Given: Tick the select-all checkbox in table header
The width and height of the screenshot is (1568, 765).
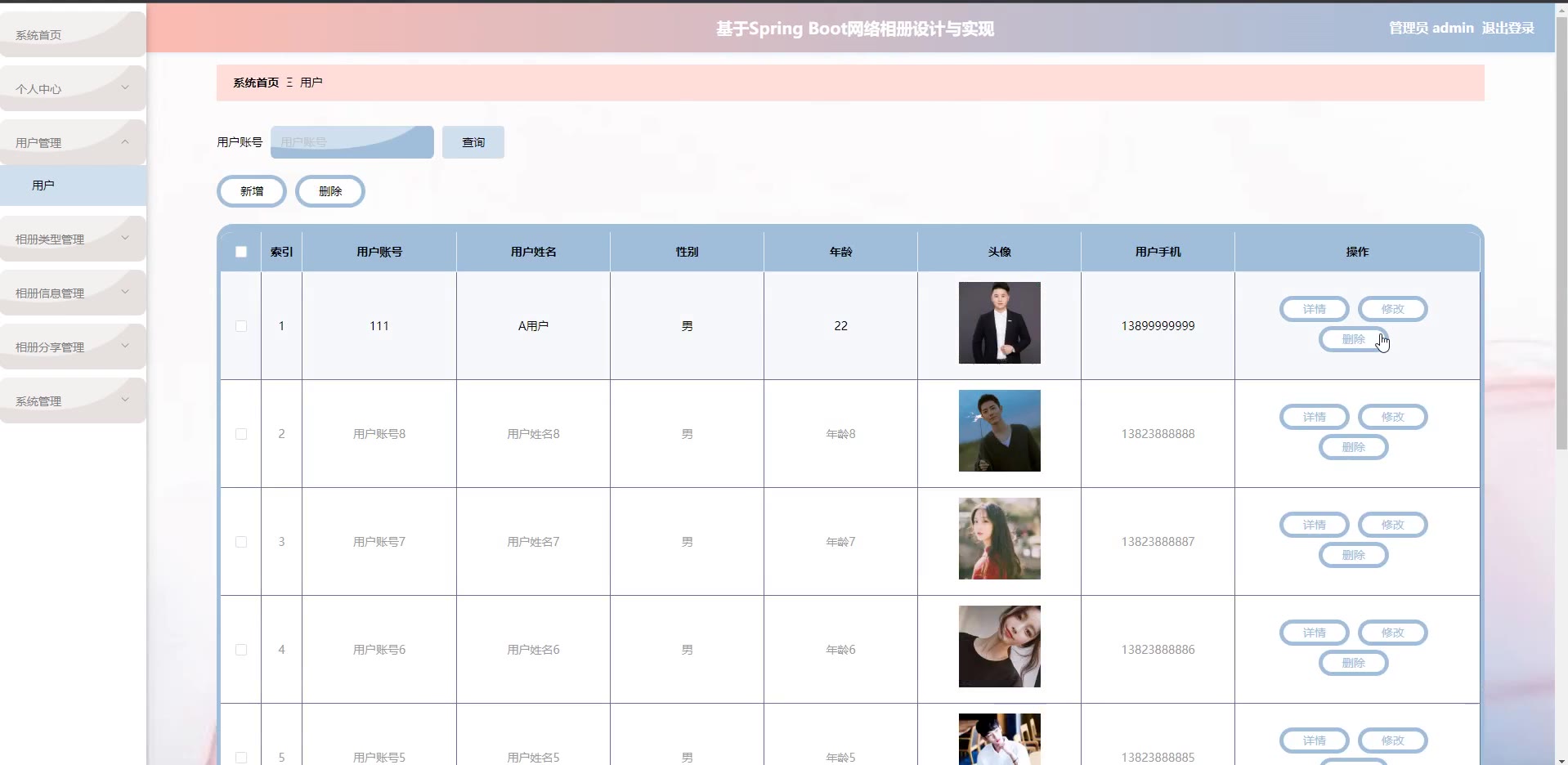Looking at the screenshot, I should coord(241,252).
